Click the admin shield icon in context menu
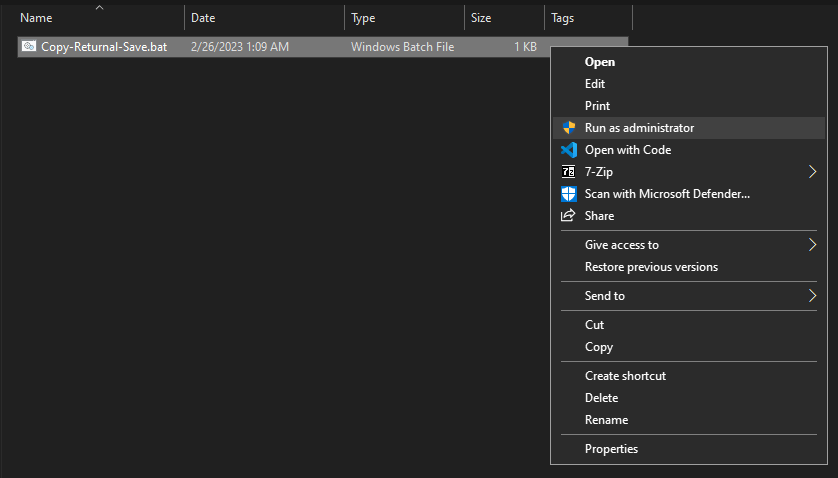 pyautogui.click(x=569, y=128)
